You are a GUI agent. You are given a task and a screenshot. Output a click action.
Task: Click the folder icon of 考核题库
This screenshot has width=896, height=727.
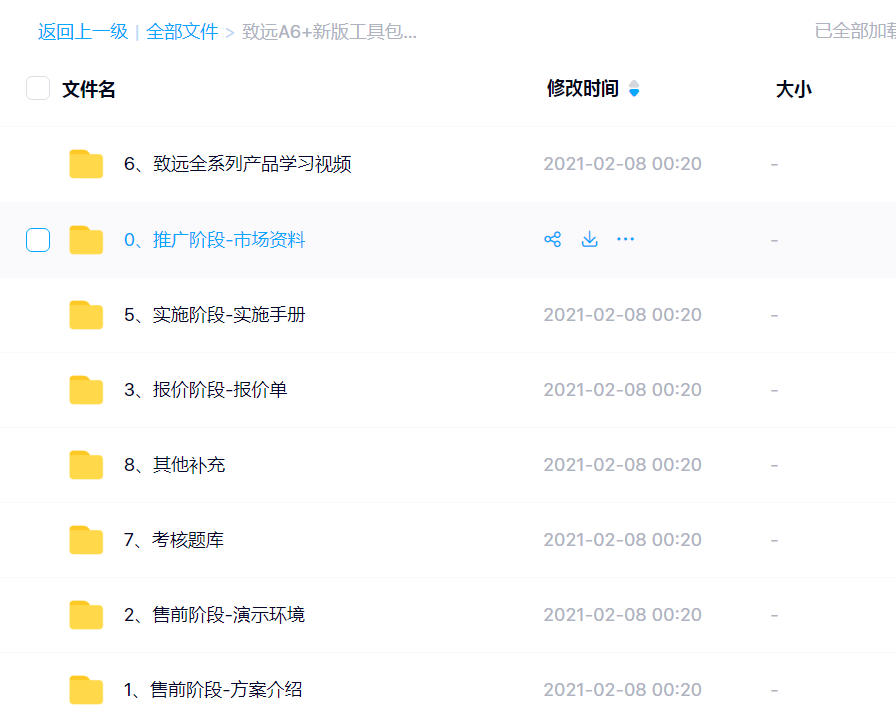point(86,539)
